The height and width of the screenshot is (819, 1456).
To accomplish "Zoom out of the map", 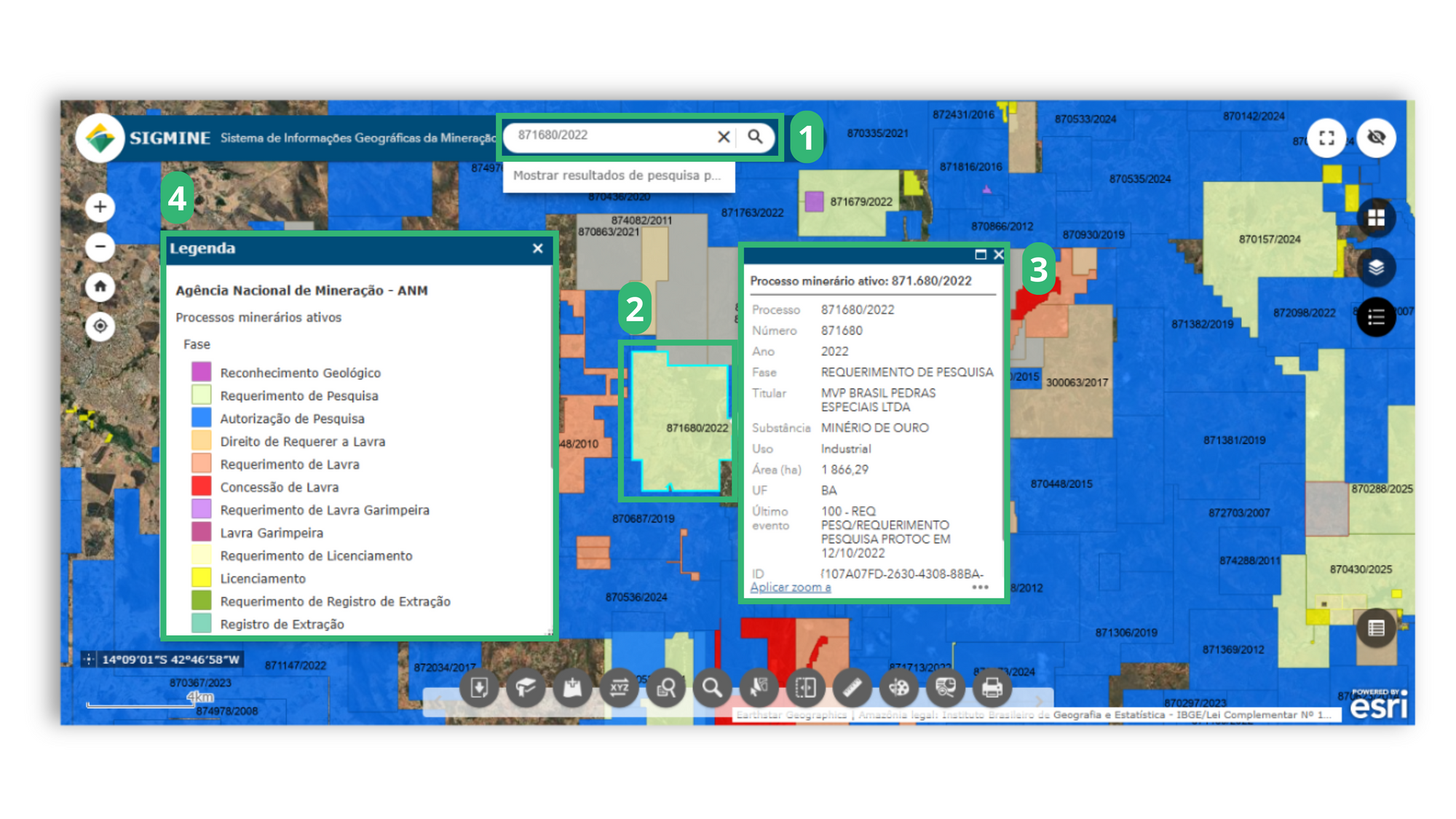I will [x=100, y=247].
